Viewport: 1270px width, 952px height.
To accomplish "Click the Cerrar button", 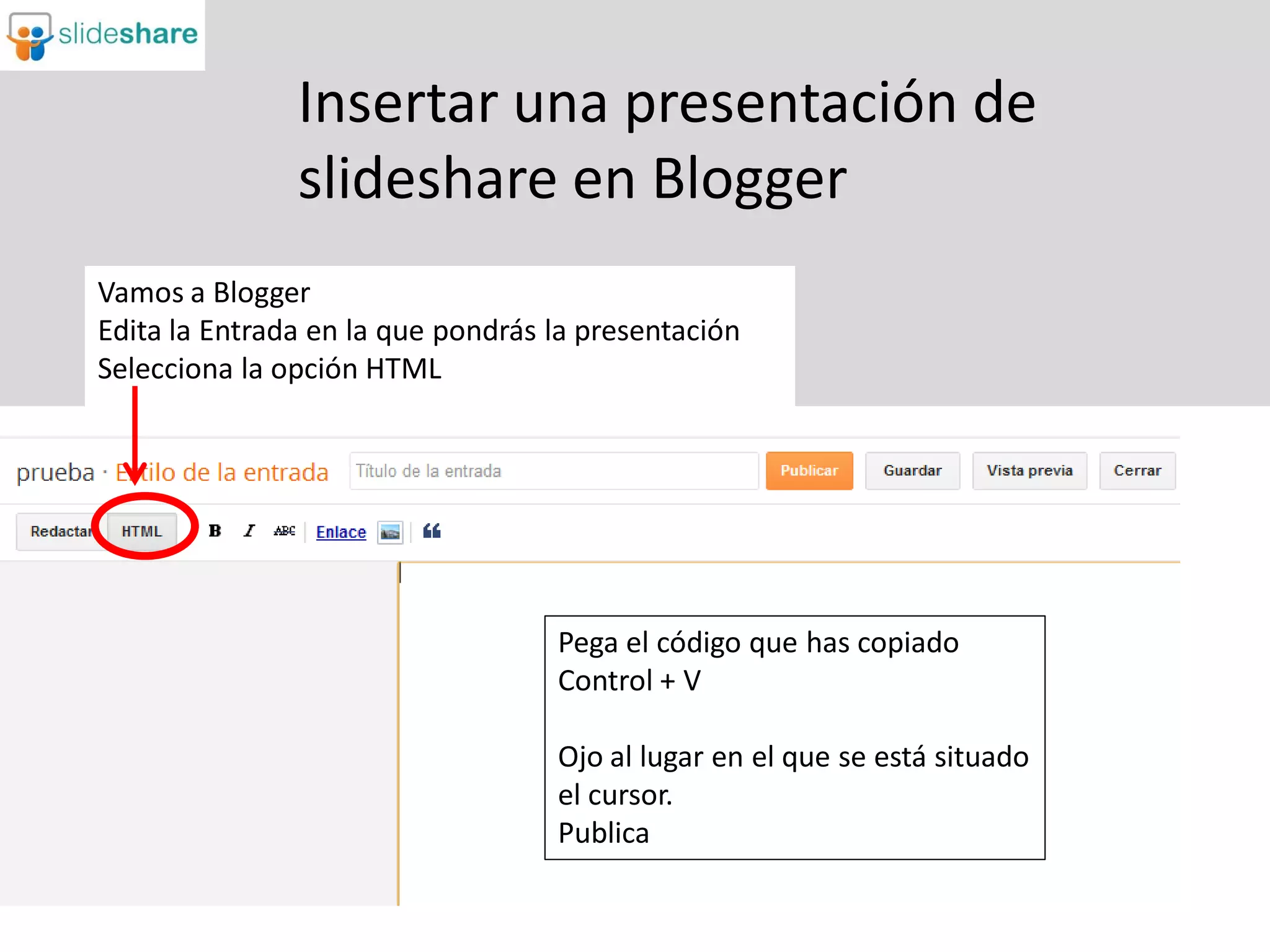I will click(1137, 471).
